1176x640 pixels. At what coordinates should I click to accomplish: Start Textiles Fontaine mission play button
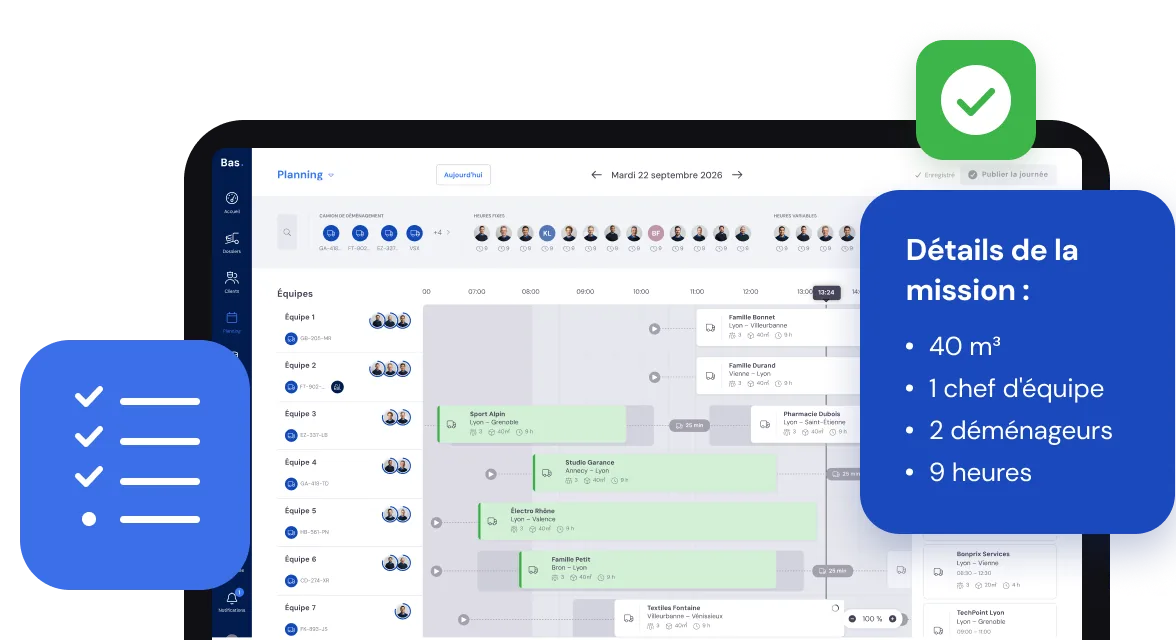[x=464, y=620]
